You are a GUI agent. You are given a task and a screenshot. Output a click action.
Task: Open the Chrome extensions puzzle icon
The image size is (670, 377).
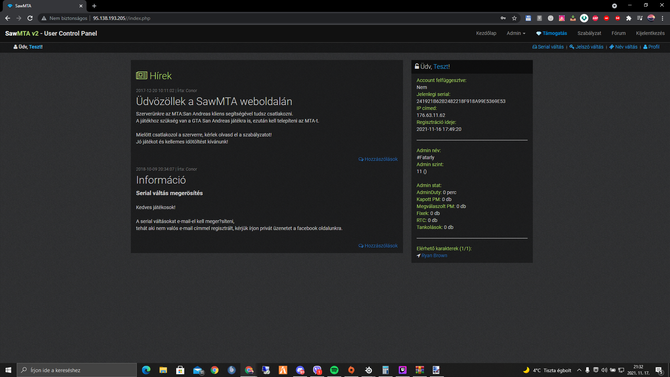(x=629, y=18)
